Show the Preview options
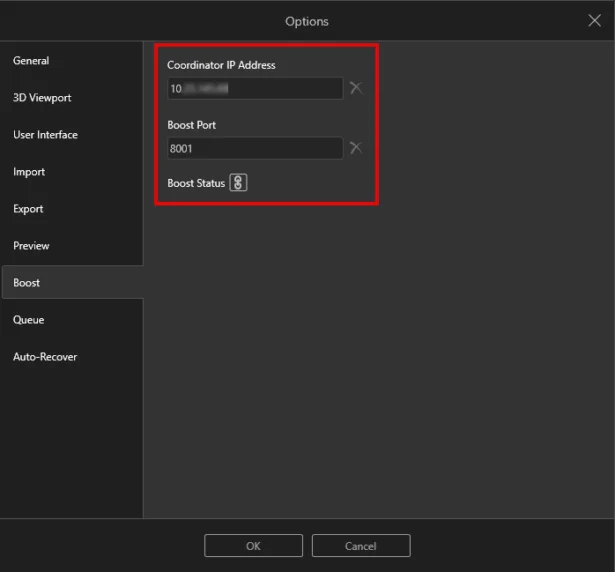 (31, 246)
